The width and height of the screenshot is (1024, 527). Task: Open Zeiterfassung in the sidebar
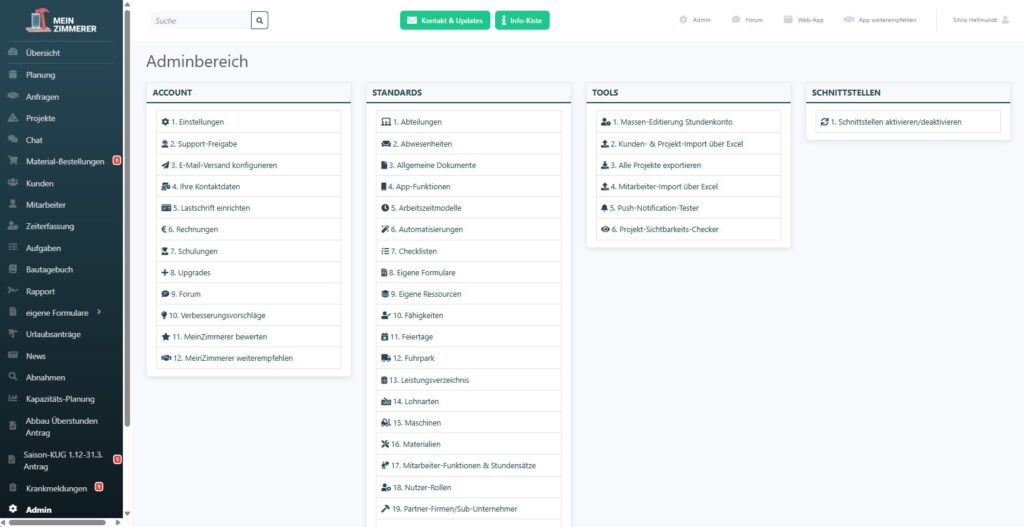pyautogui.click(x=50, y=226)
